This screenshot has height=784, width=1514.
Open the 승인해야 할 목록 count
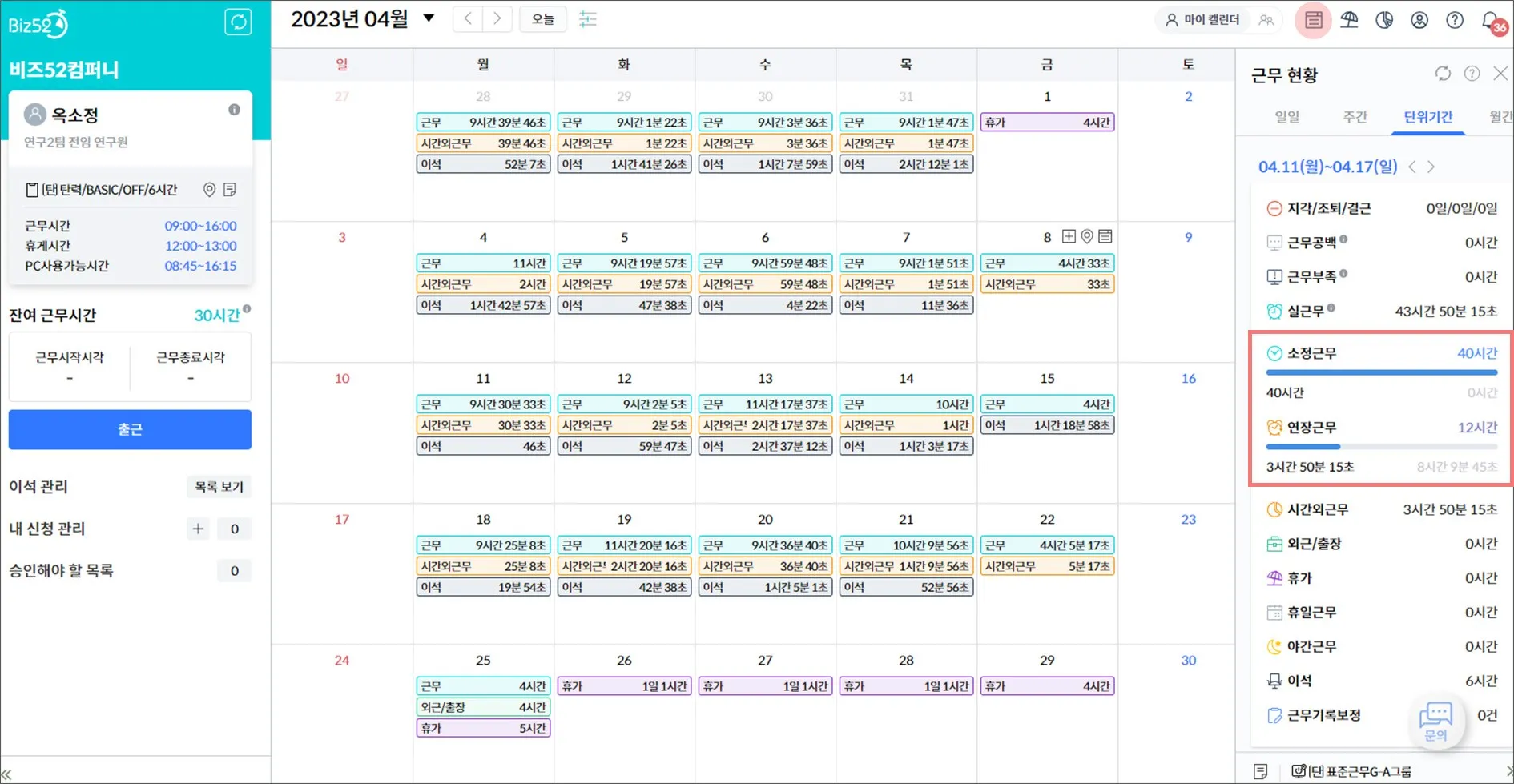[234, 571]
